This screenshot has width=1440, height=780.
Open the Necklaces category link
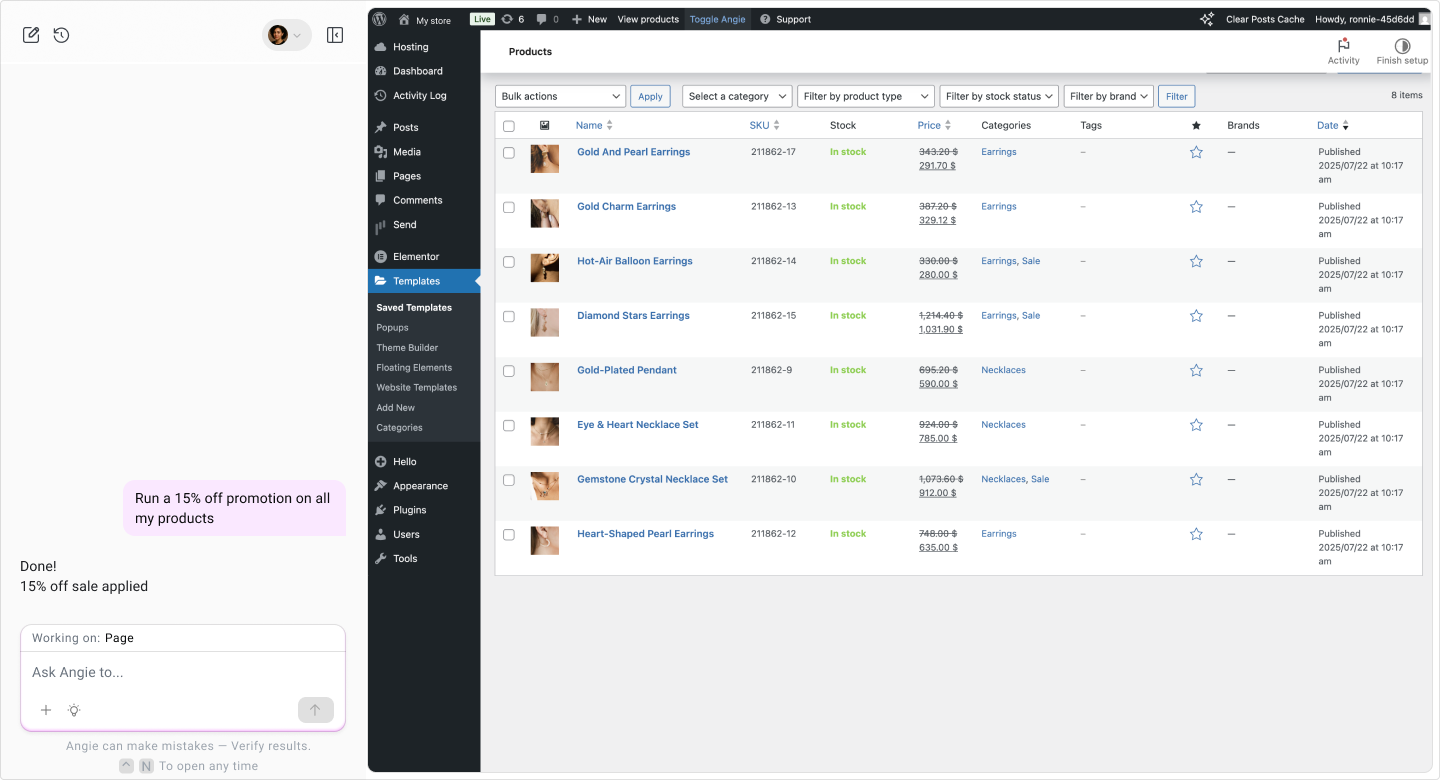tap(1003, 370)
